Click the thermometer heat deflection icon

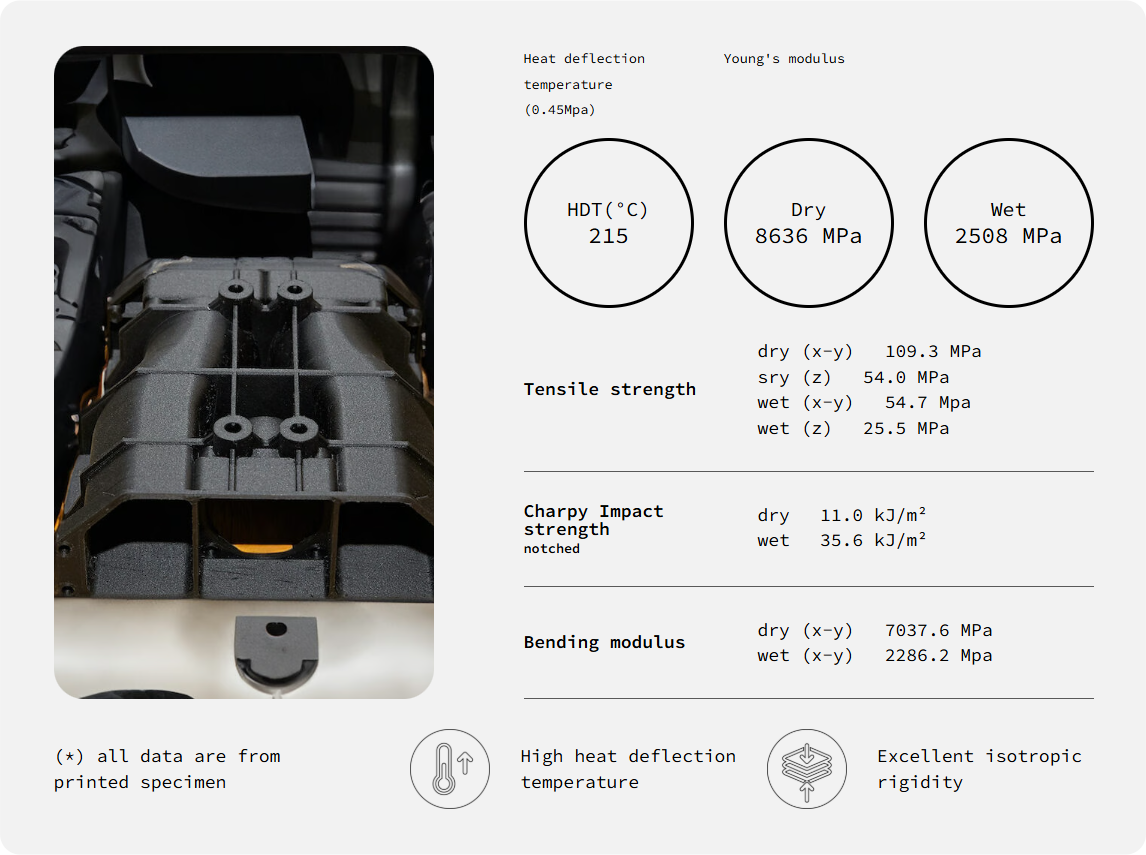pyautogui.click(x=449, y=769)
